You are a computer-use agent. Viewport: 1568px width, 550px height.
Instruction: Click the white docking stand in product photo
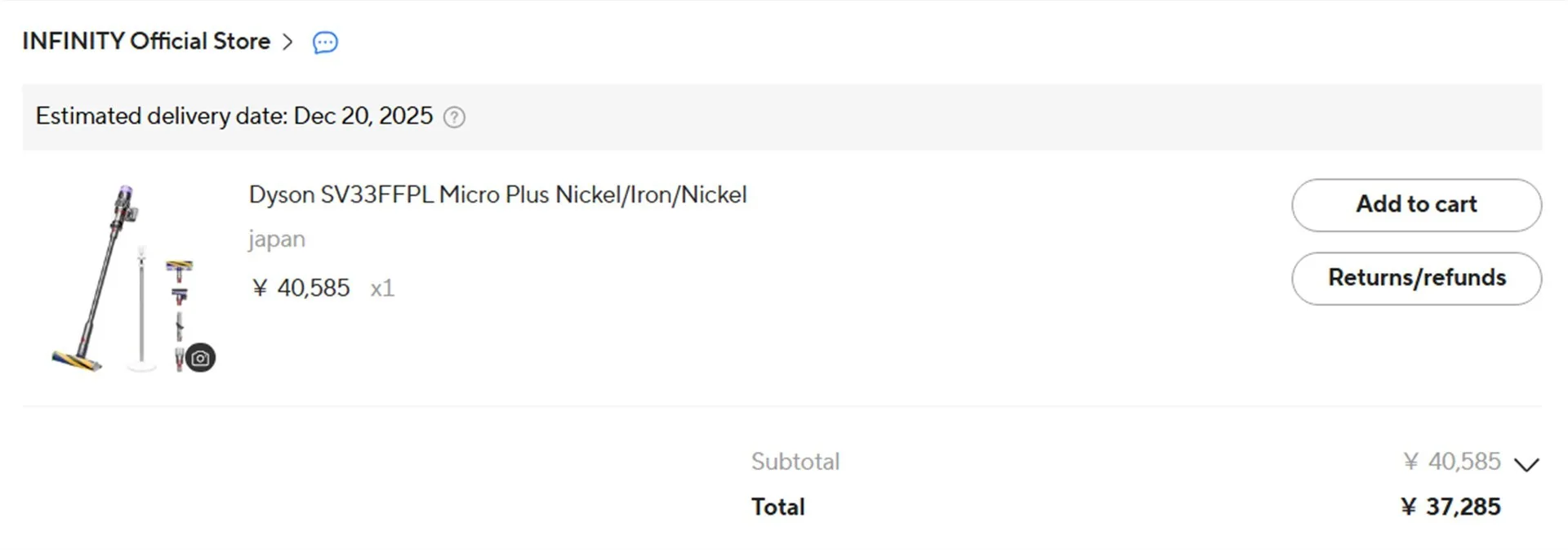[x=142, y=311]
